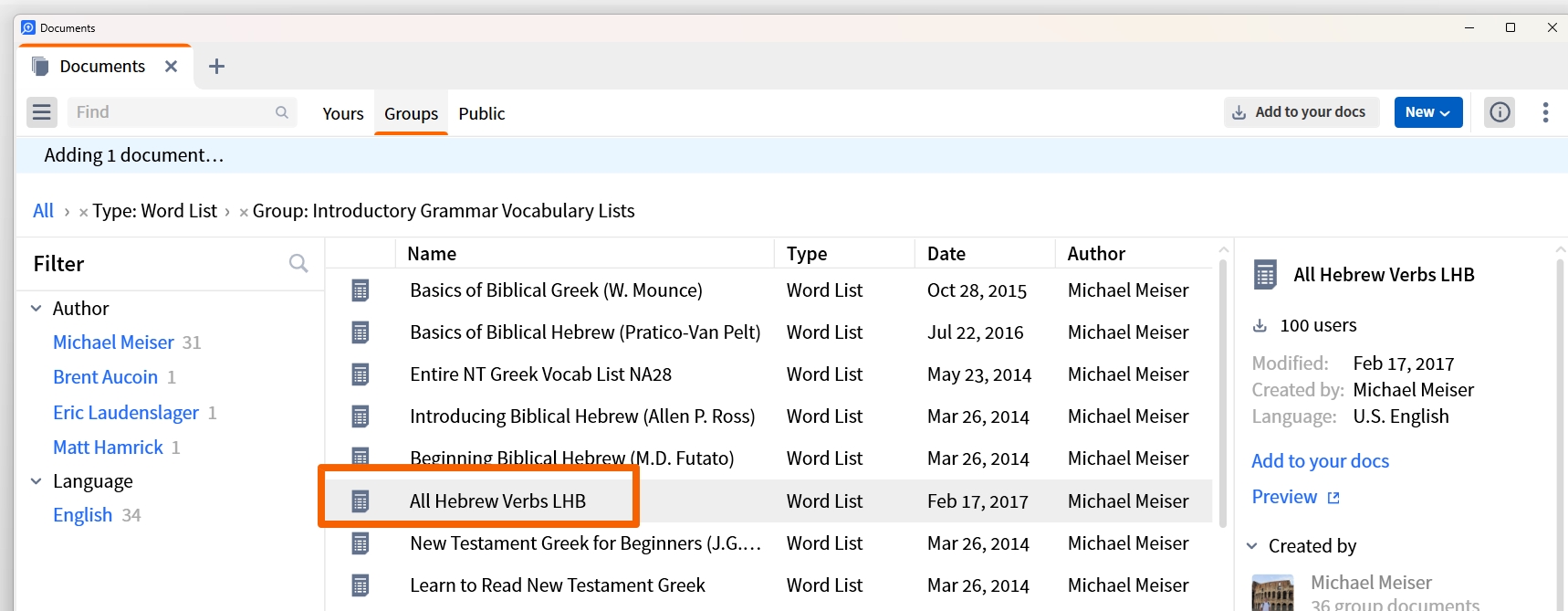Open the New dropdown button
The image size is (1568, 611).
(1427, 112)
